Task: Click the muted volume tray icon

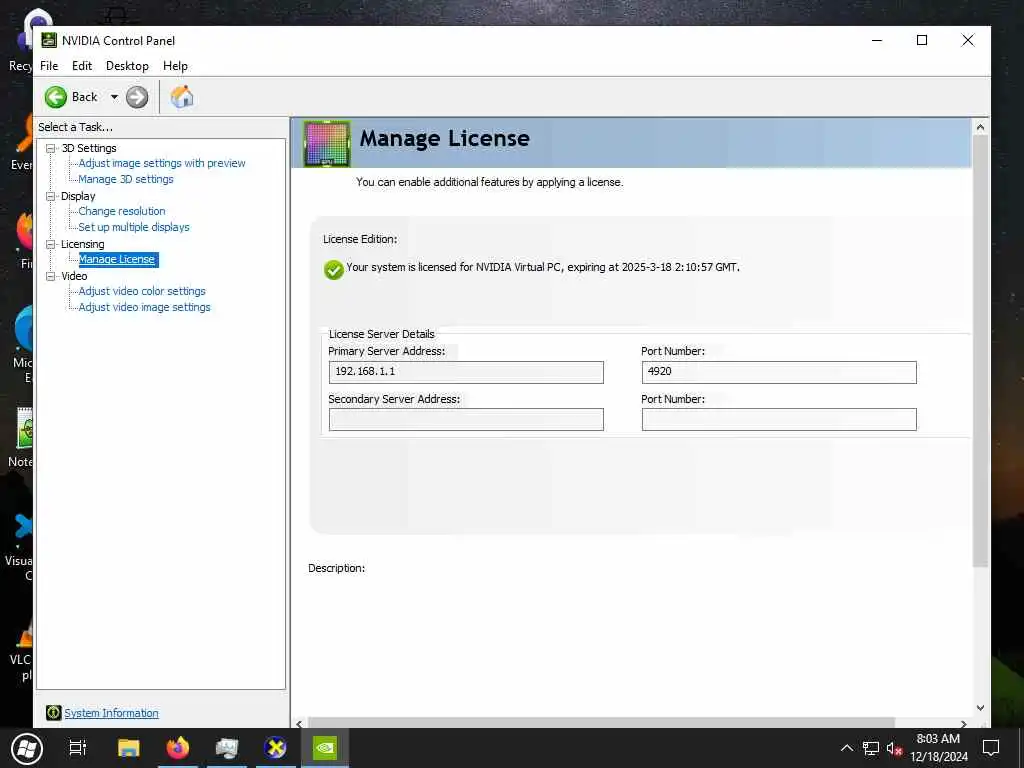Action: [894, 748]
